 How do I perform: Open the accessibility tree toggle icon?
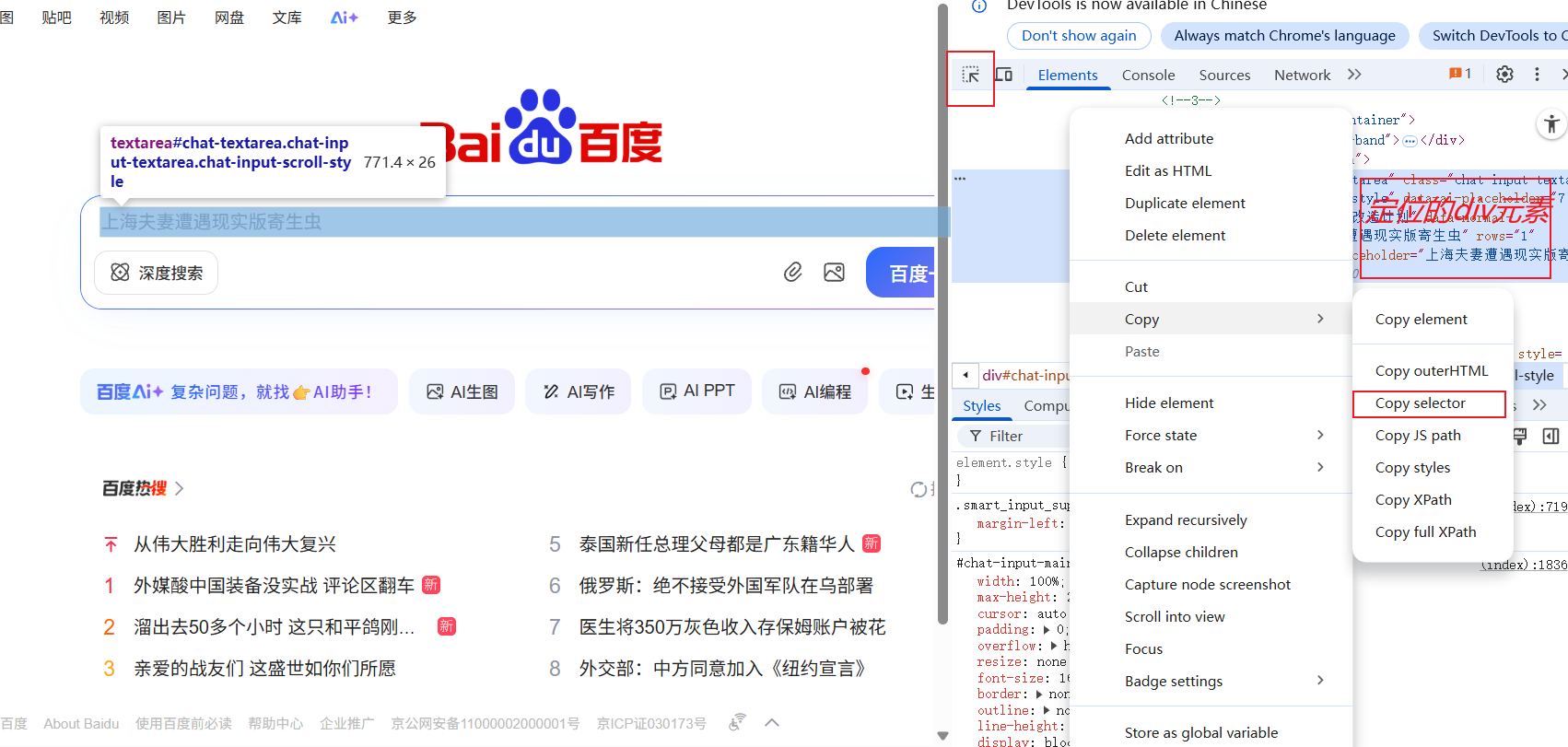tap(1551, 124)
